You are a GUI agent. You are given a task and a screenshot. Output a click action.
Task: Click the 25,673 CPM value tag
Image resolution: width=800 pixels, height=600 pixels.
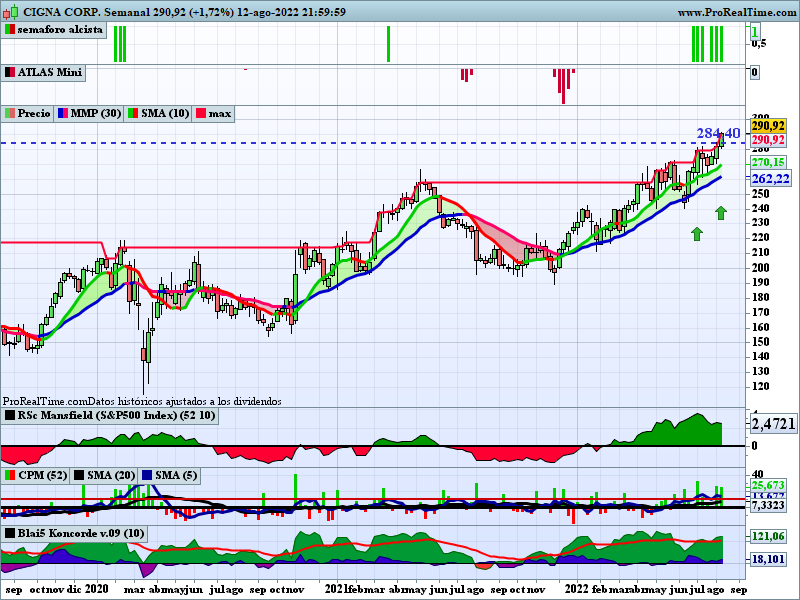click(768, 485)
